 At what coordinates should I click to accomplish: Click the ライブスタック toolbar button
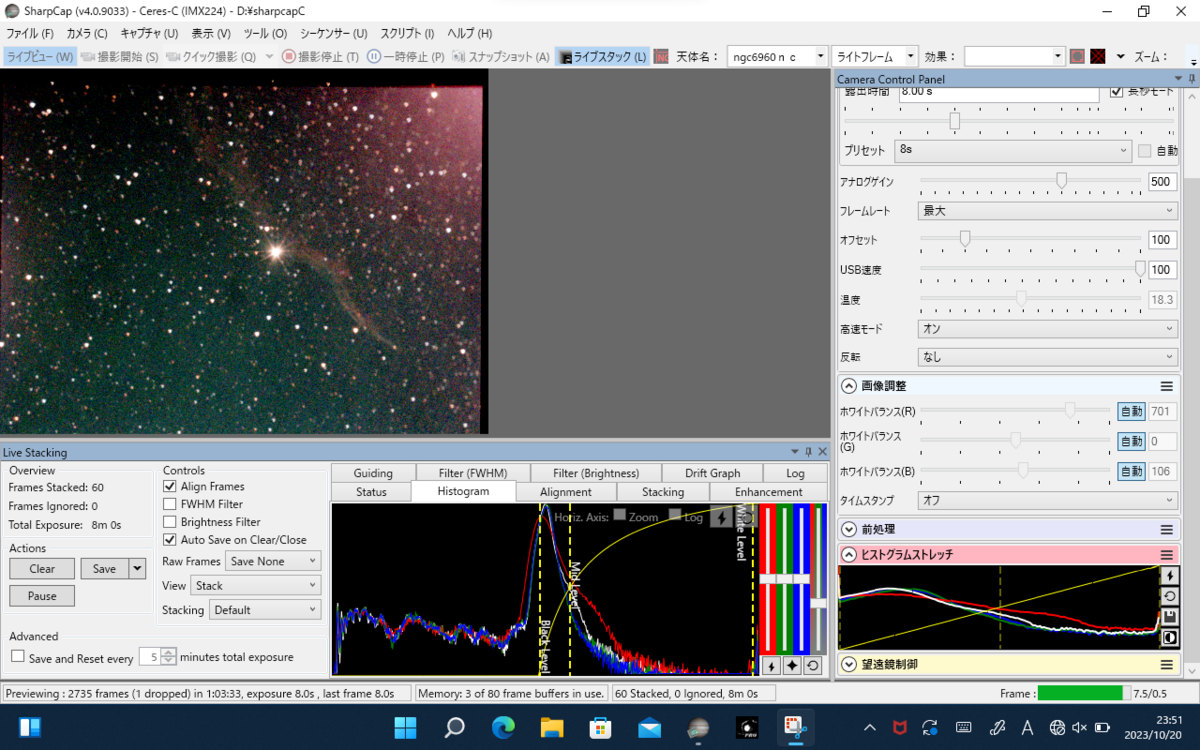[603, 57]
